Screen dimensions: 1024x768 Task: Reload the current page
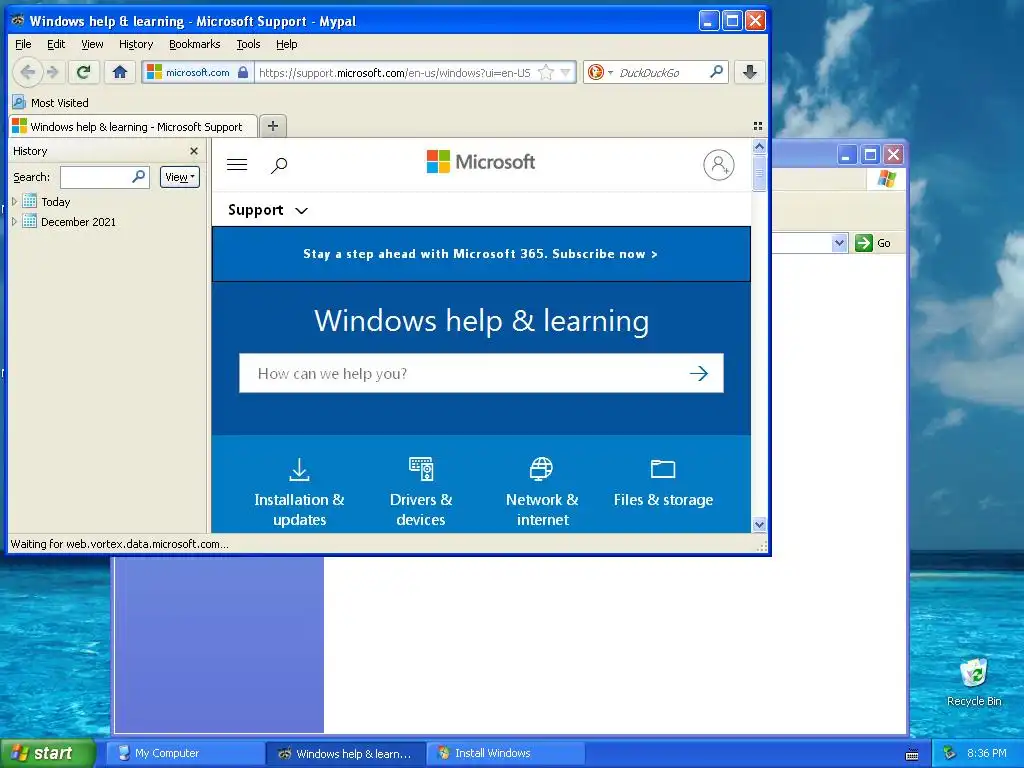(83, 72)
